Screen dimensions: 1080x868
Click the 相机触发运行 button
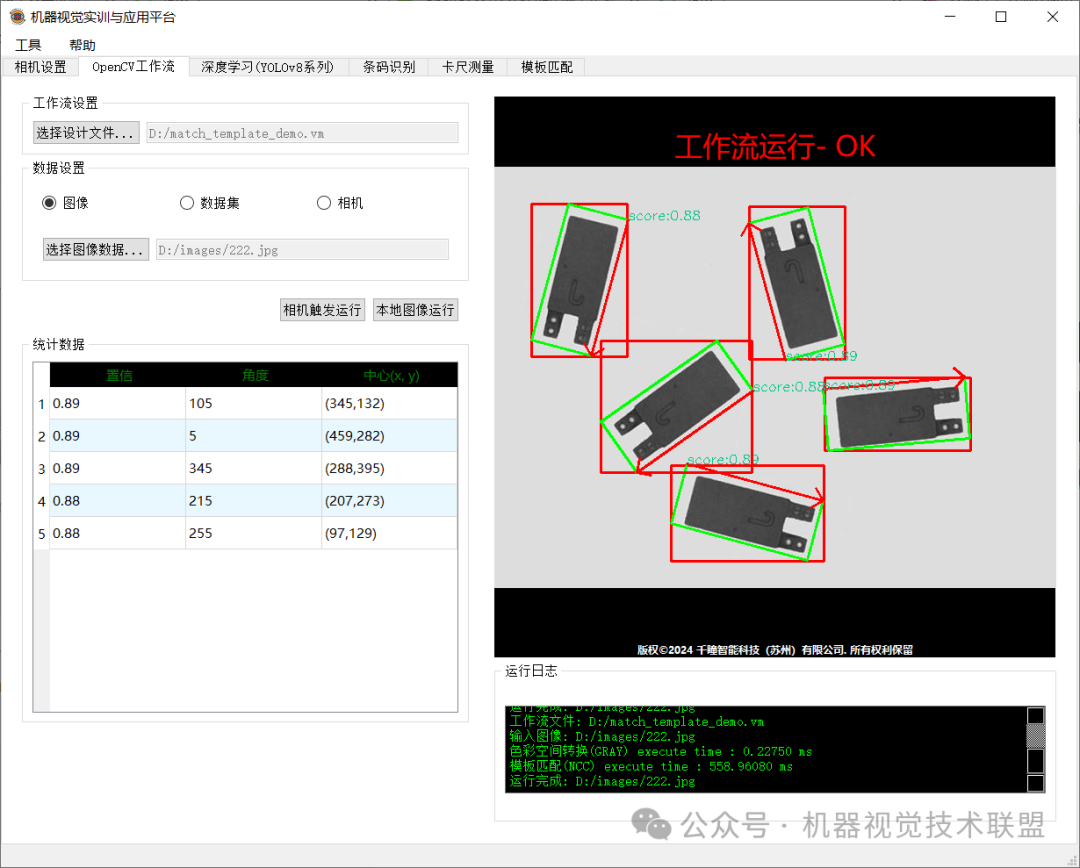pyautogui.click(x=322, y=310)
